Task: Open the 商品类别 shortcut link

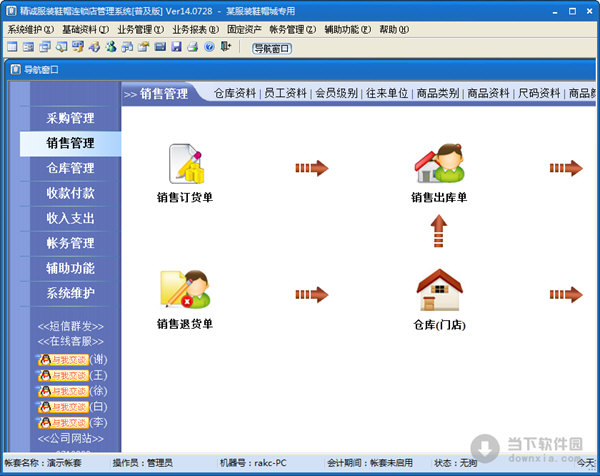Action: point(438,93)
